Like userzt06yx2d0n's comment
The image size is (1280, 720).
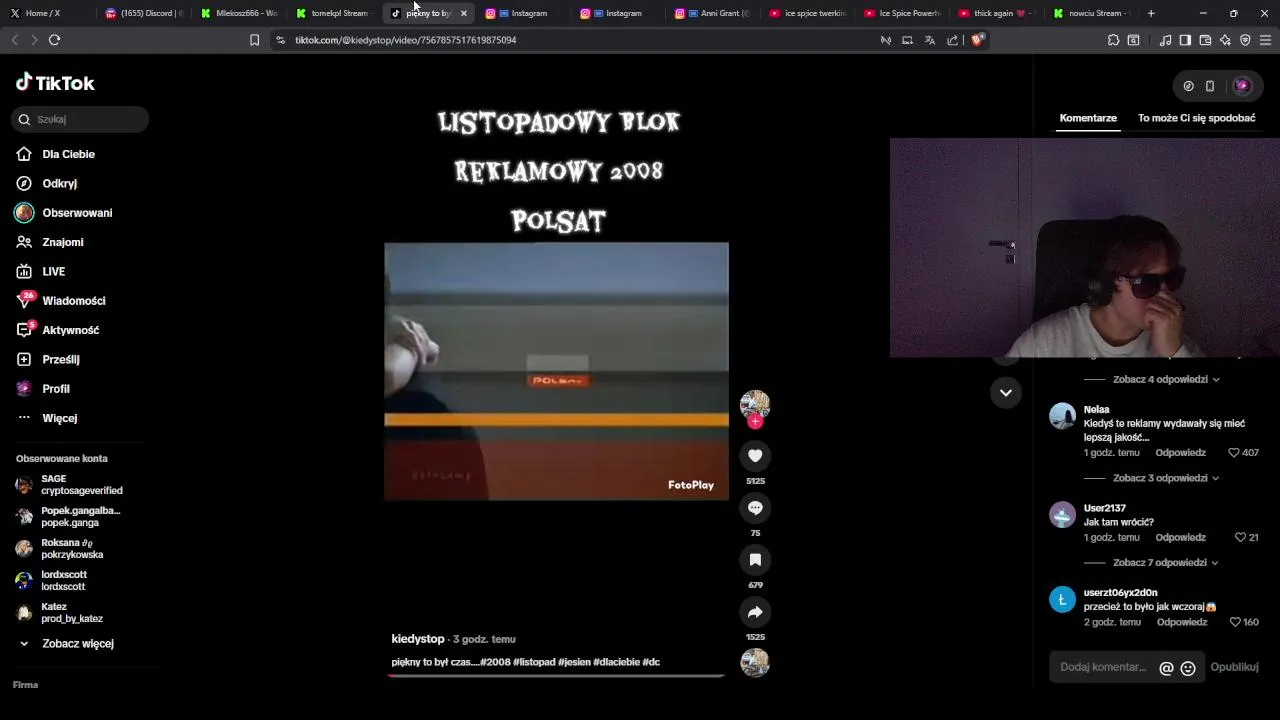point(1234,622)
